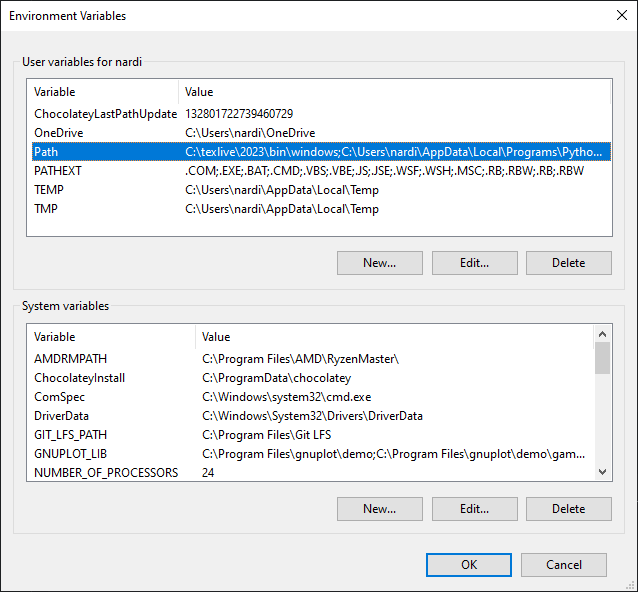The height and width of the screenshot is (592, 638).
Task: Click value C:\Users\nardi\OneDrive
Action: [250, 133]
